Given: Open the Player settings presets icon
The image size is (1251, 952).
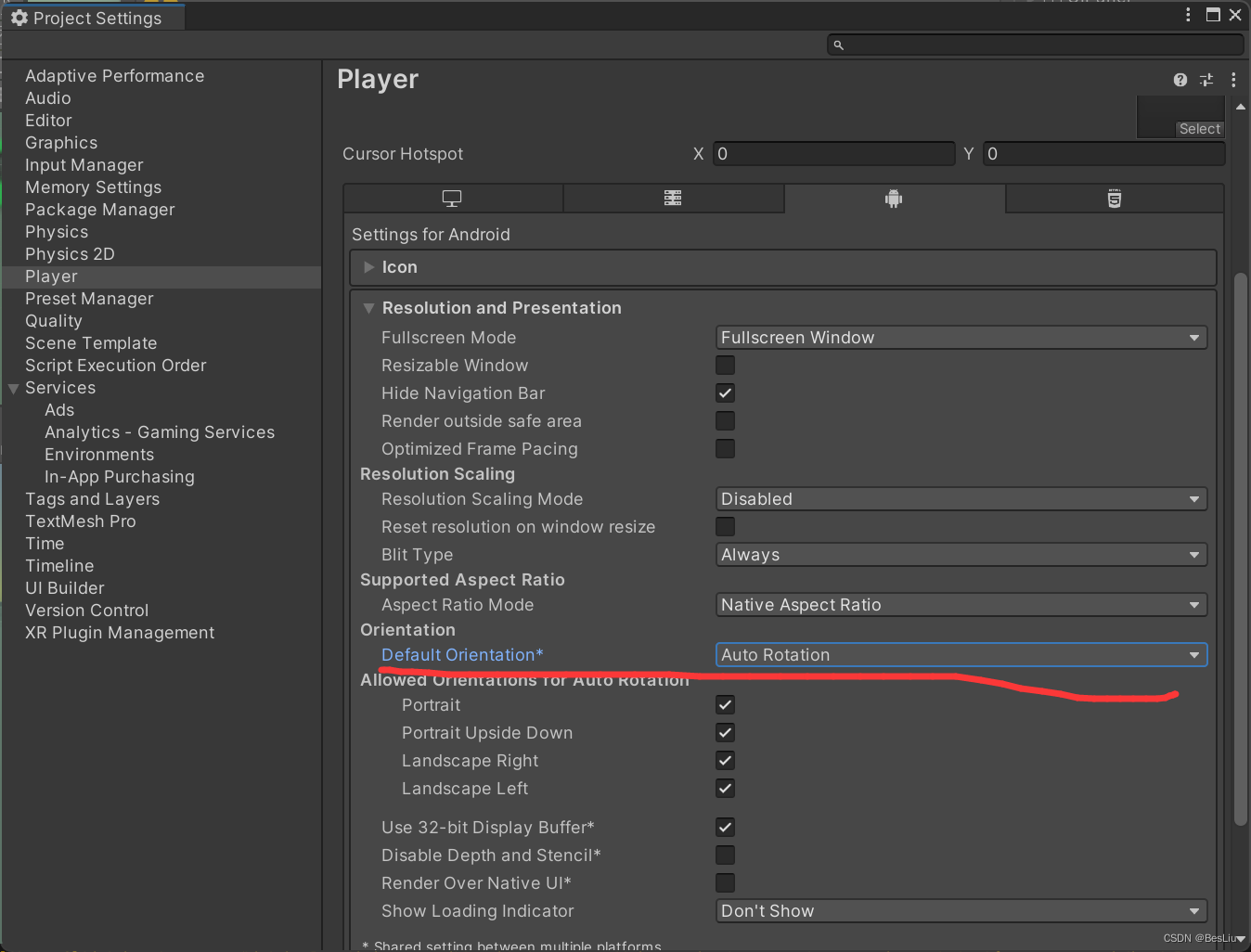Looking at the screenshot, I should tap(1206, 80).
